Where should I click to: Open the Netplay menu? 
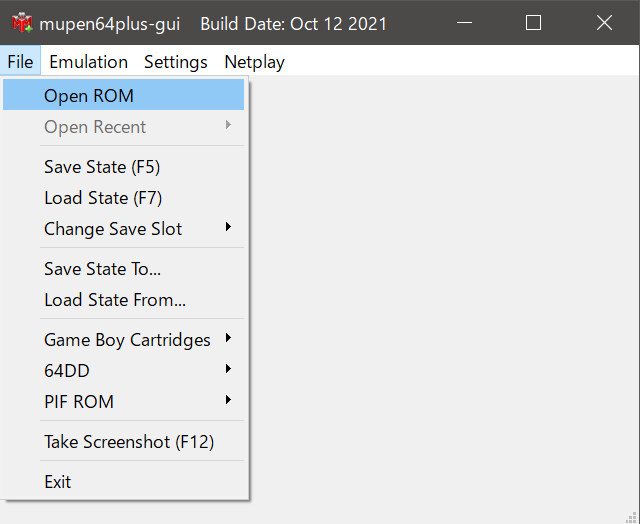pos(255,62)
